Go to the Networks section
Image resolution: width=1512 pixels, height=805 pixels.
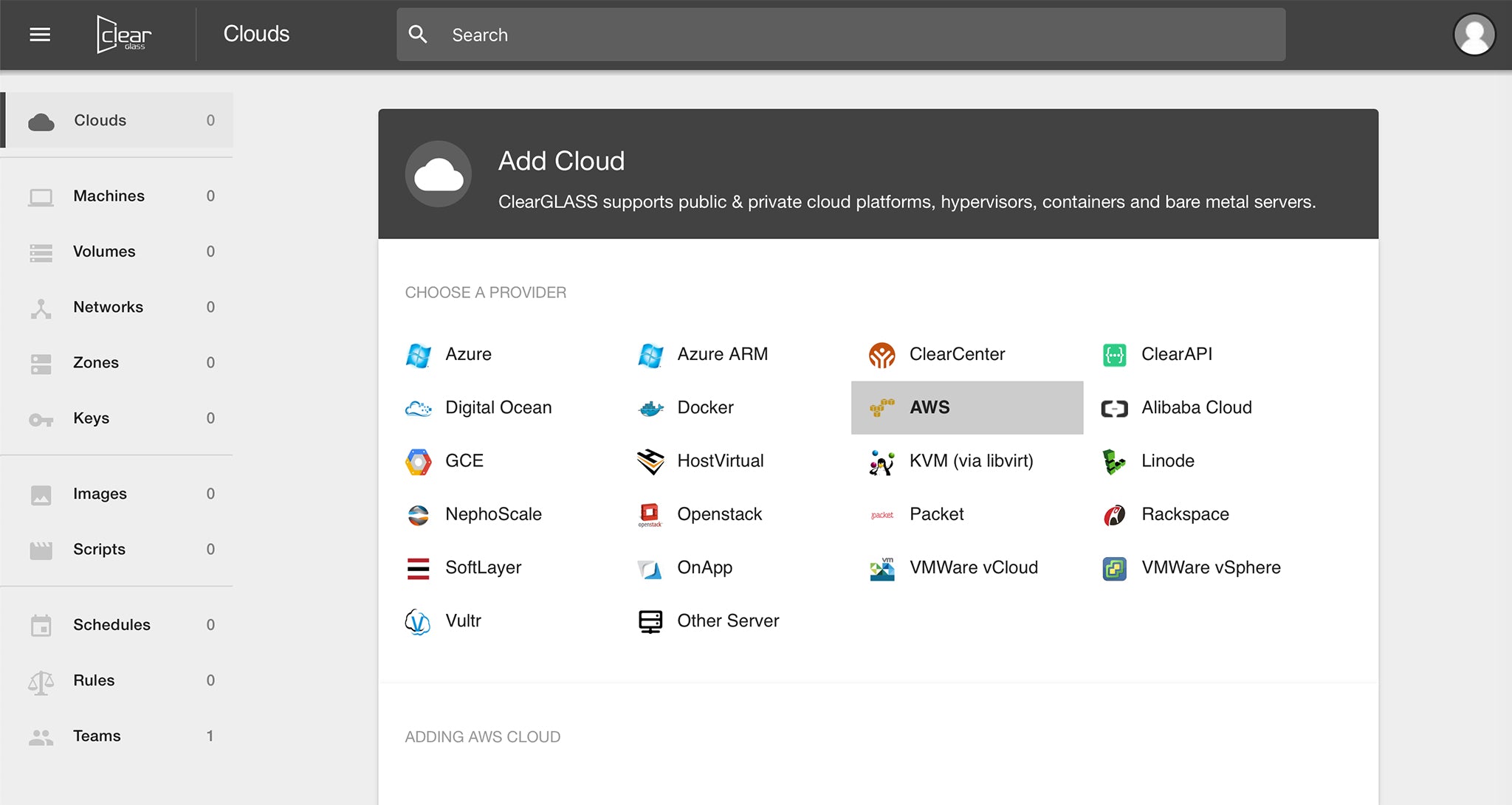click(108, 307)
